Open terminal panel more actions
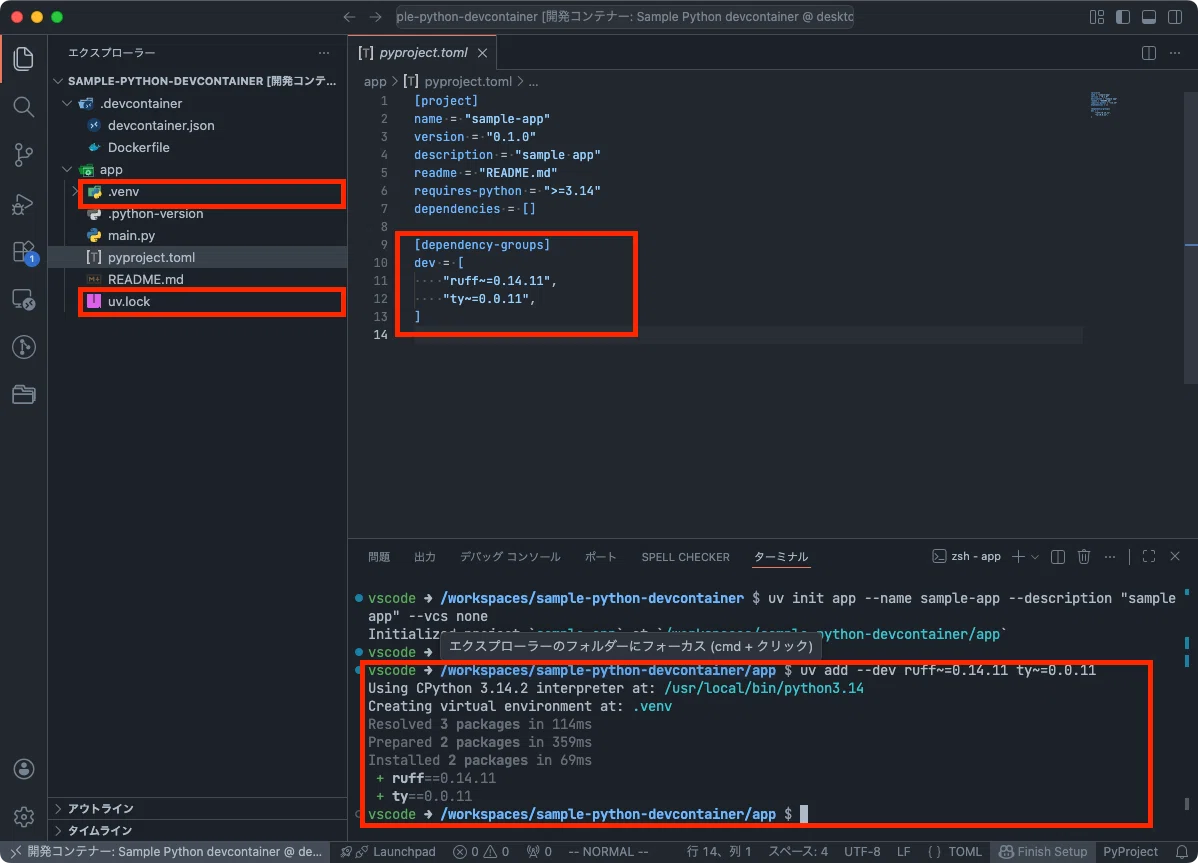Viewport: 1198px width, 863px height. tap(1109, 557)
